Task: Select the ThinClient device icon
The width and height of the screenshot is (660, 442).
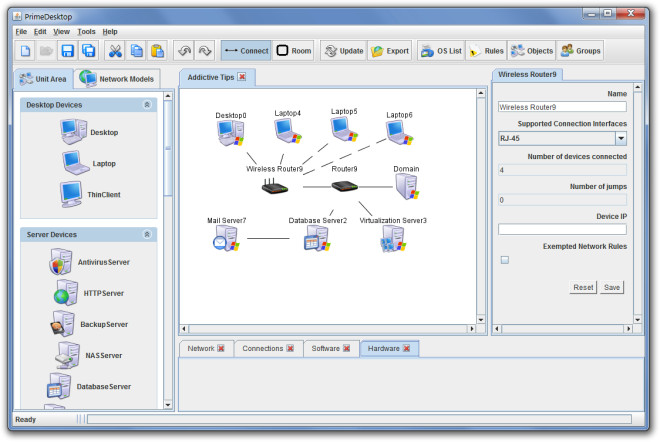Action: [71, 194]
